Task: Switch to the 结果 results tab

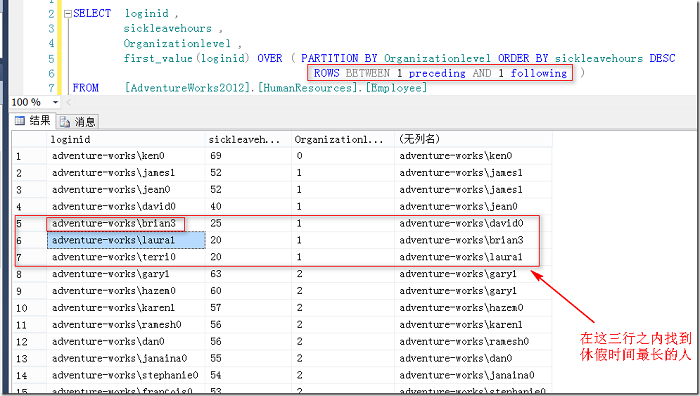Action: (33, 121)
